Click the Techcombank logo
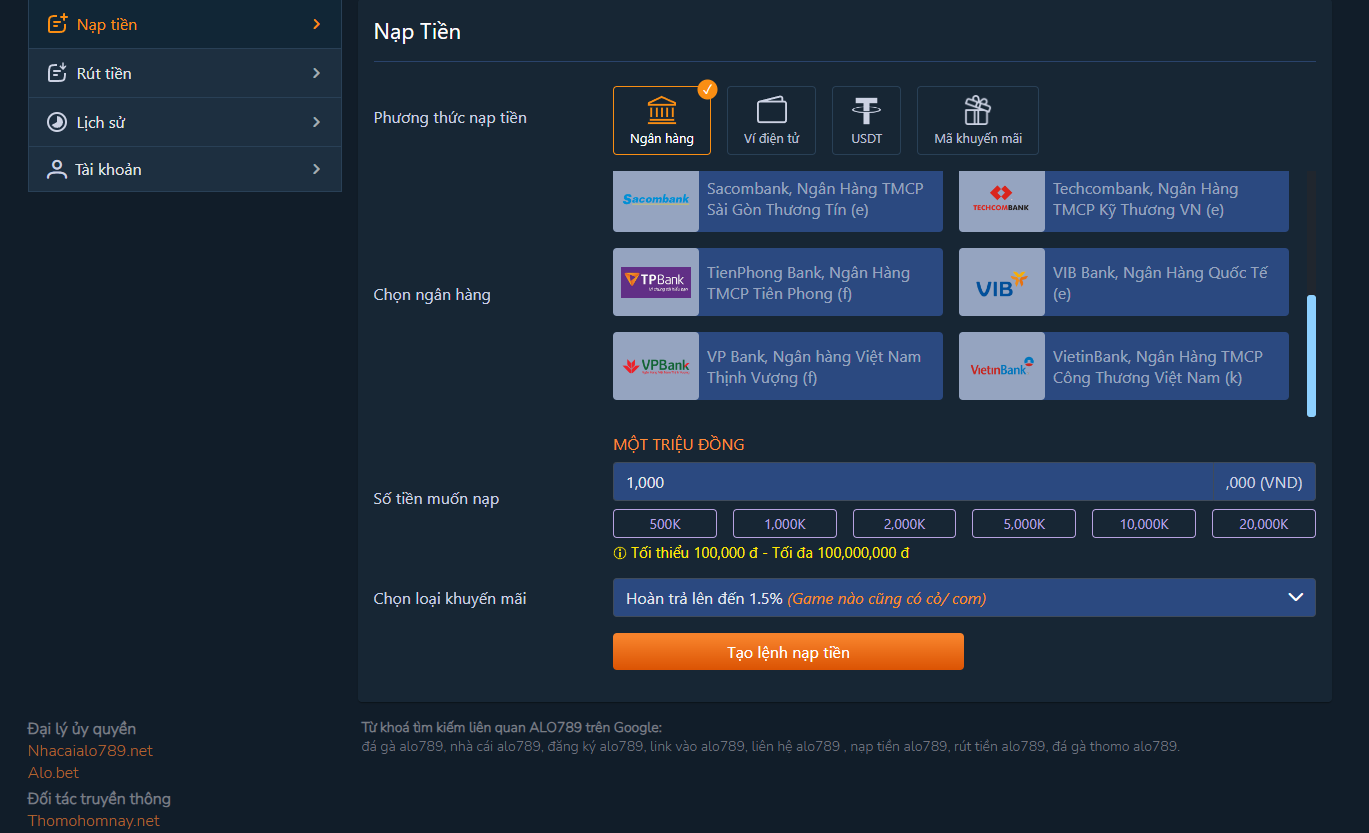 (x=1002, y=200)
